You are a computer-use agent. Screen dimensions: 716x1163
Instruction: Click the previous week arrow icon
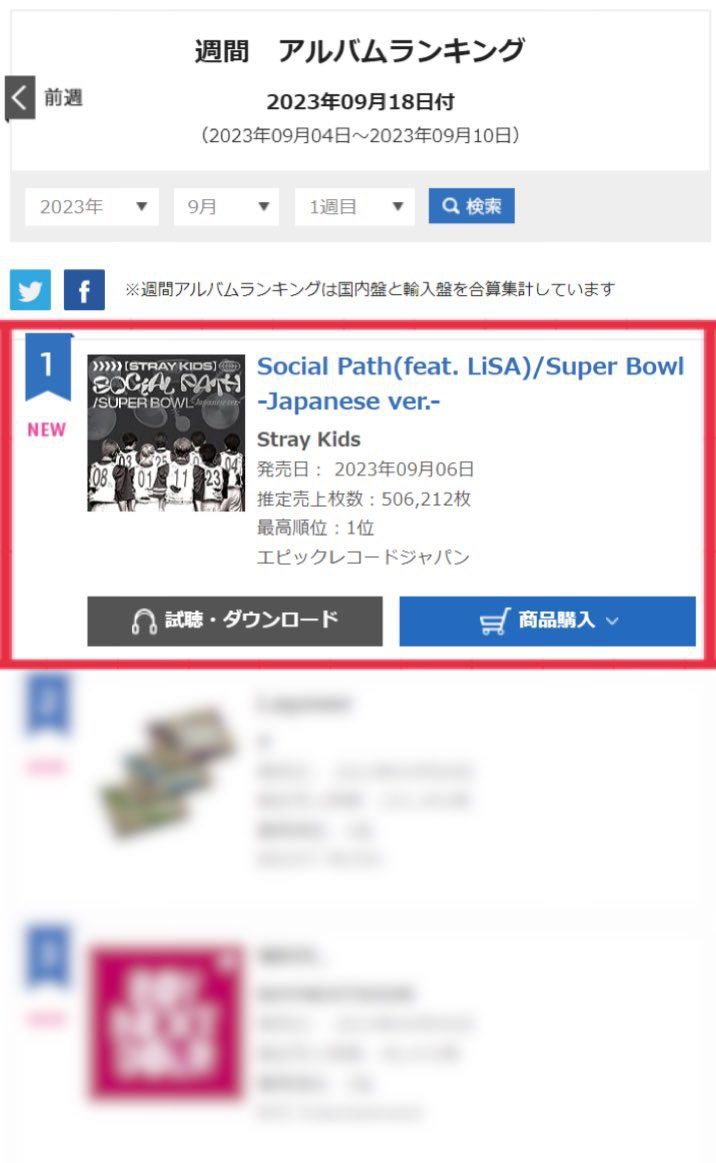point(20,98)
